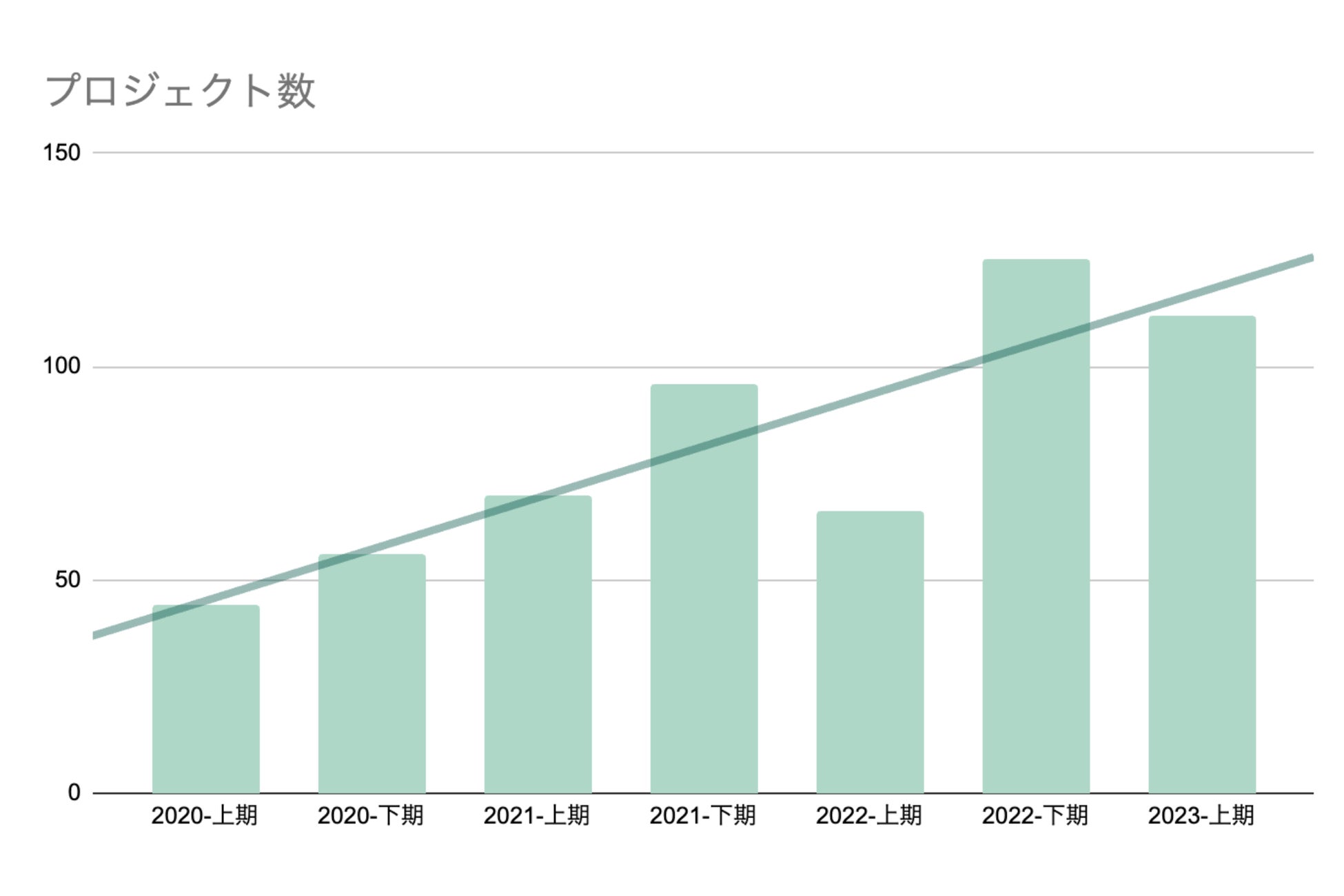Click the 2021-下期 x-axis label
Screen dimensions: 1344x896
[x=703, y=816]
